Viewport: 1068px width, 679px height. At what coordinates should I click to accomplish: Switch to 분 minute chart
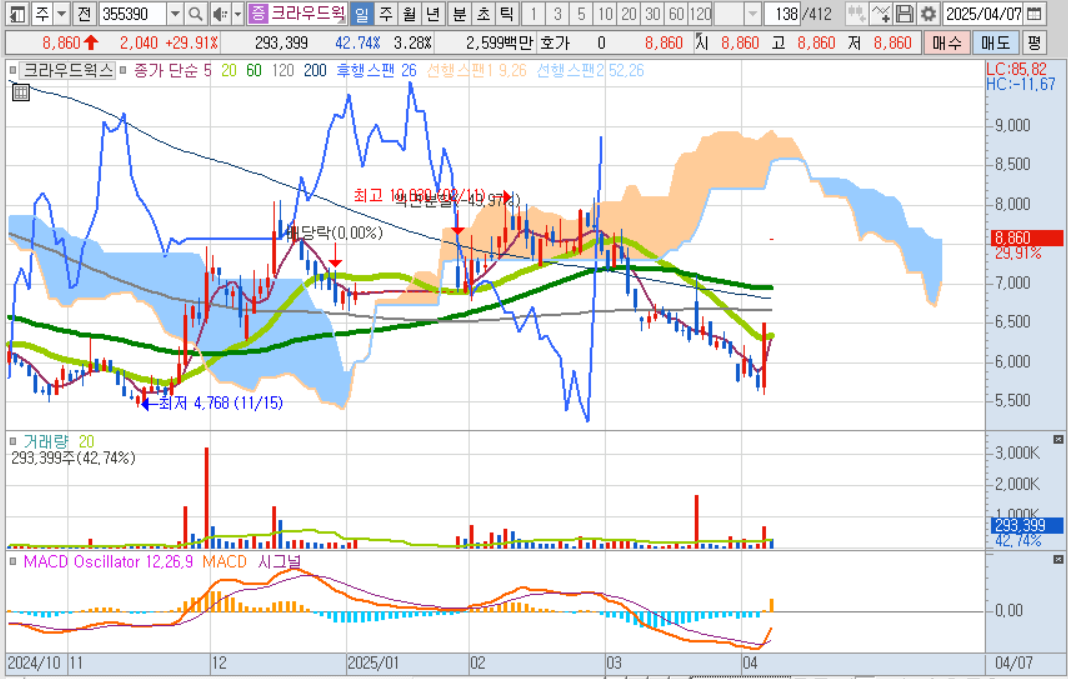460,13
